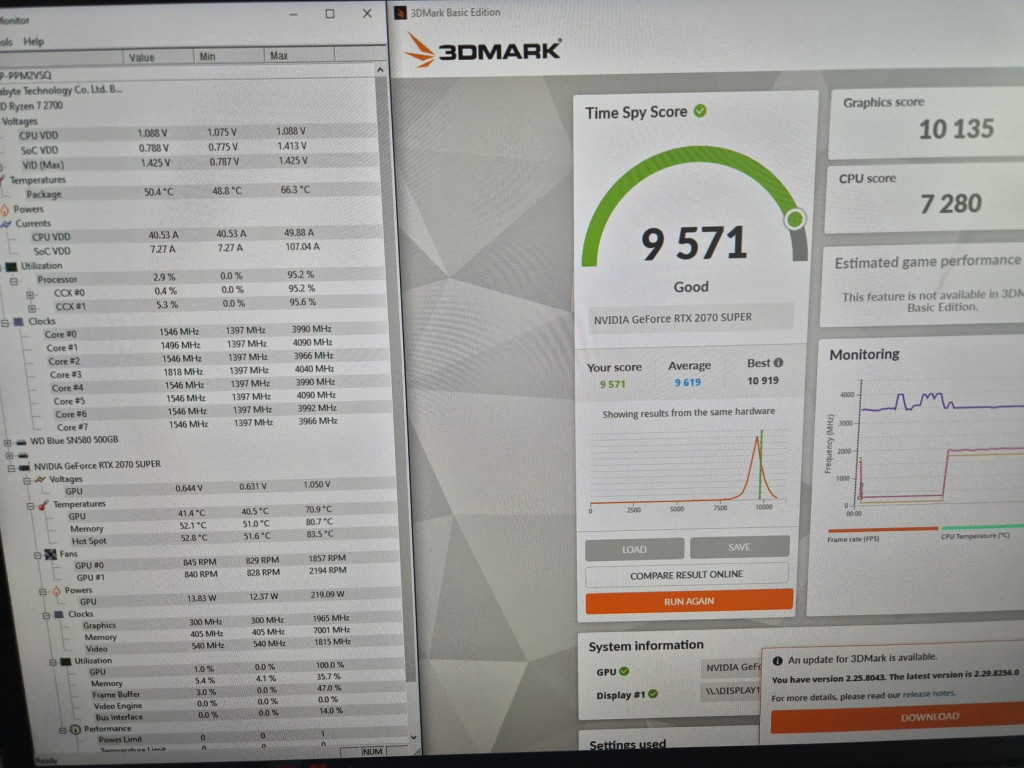Viewport: 1024px width, 768px height.
Task: Click the info icon next to Best
Action: pos(778,362)
